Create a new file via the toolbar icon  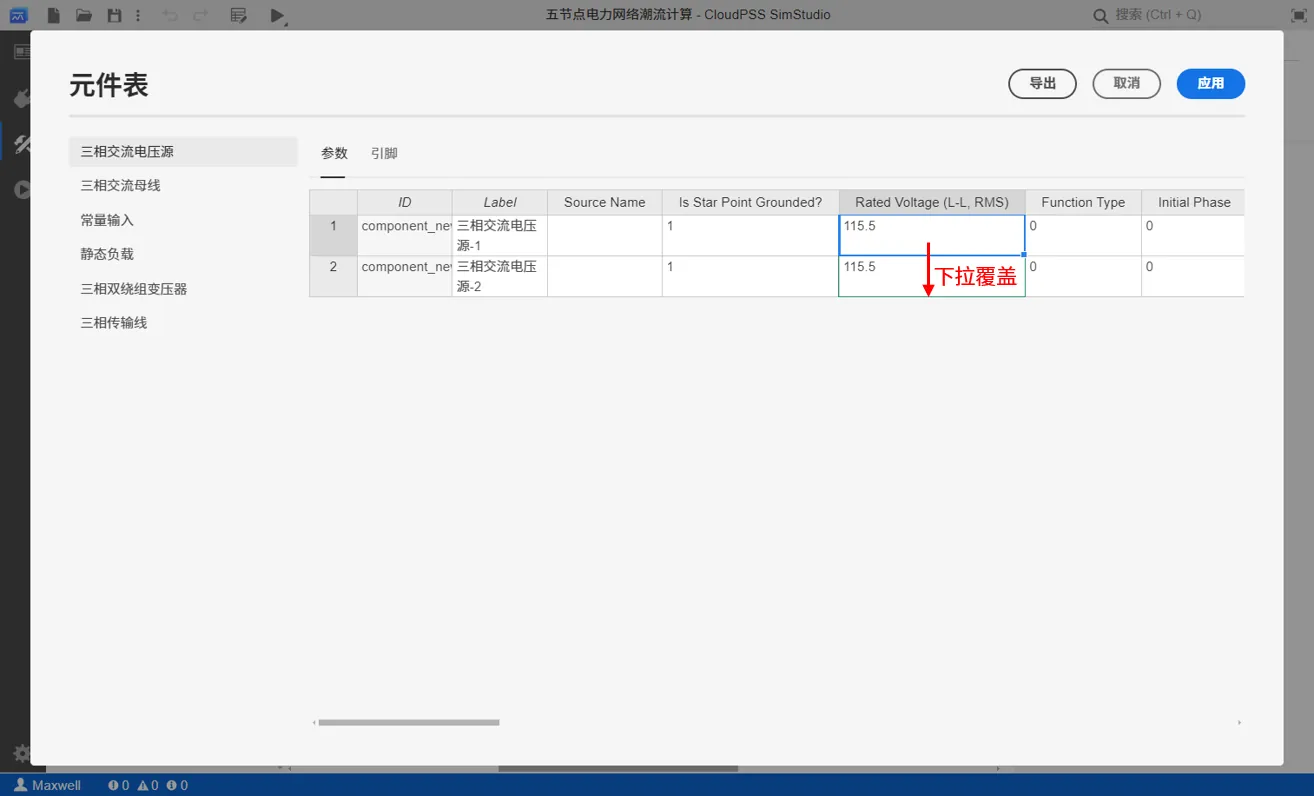tap(54, 15)
